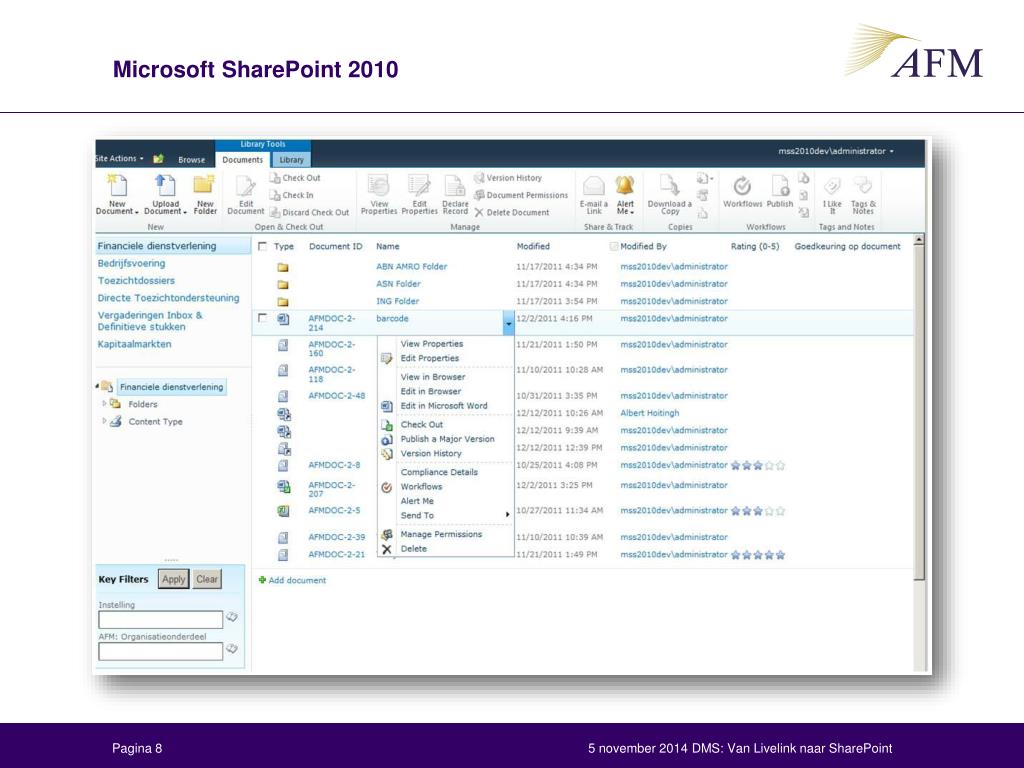Click the New Document ribbon icon
Screen dimensions: 1024x768
[118, 186]
